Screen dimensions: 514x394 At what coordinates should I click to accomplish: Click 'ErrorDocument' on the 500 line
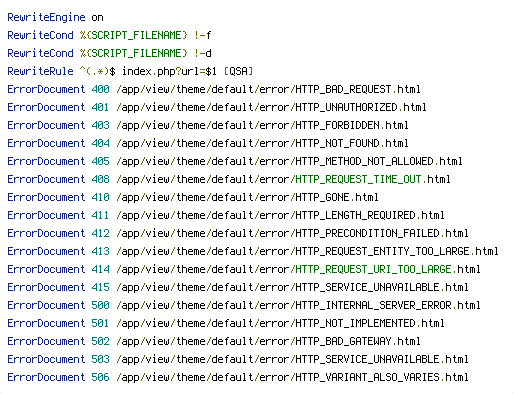pos(46,305)
